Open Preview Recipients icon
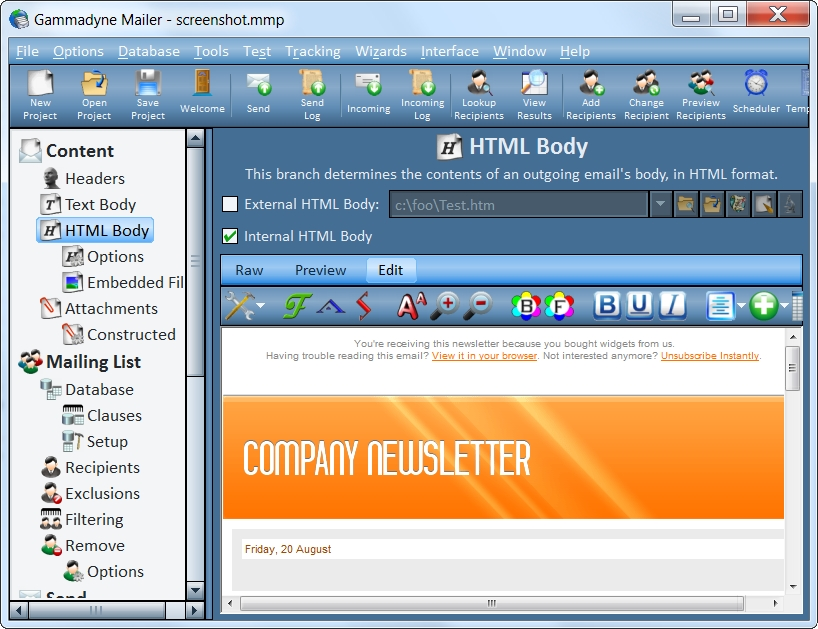This screenshot has width=818, height=629. pyautogui.click(x=701, y=95)
